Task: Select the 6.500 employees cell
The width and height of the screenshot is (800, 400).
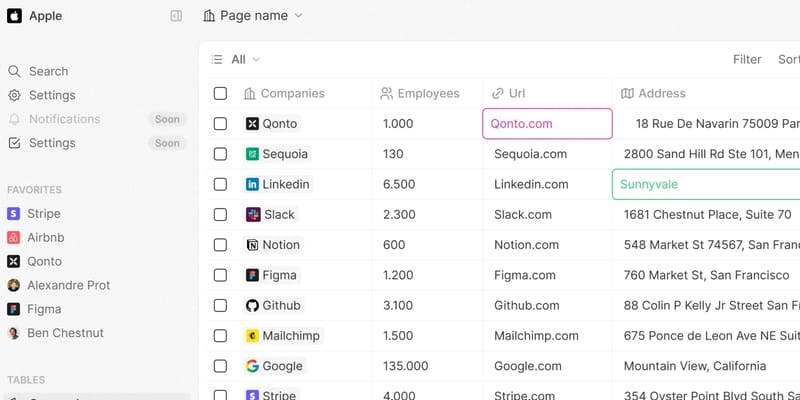Action: click(427, 184)
